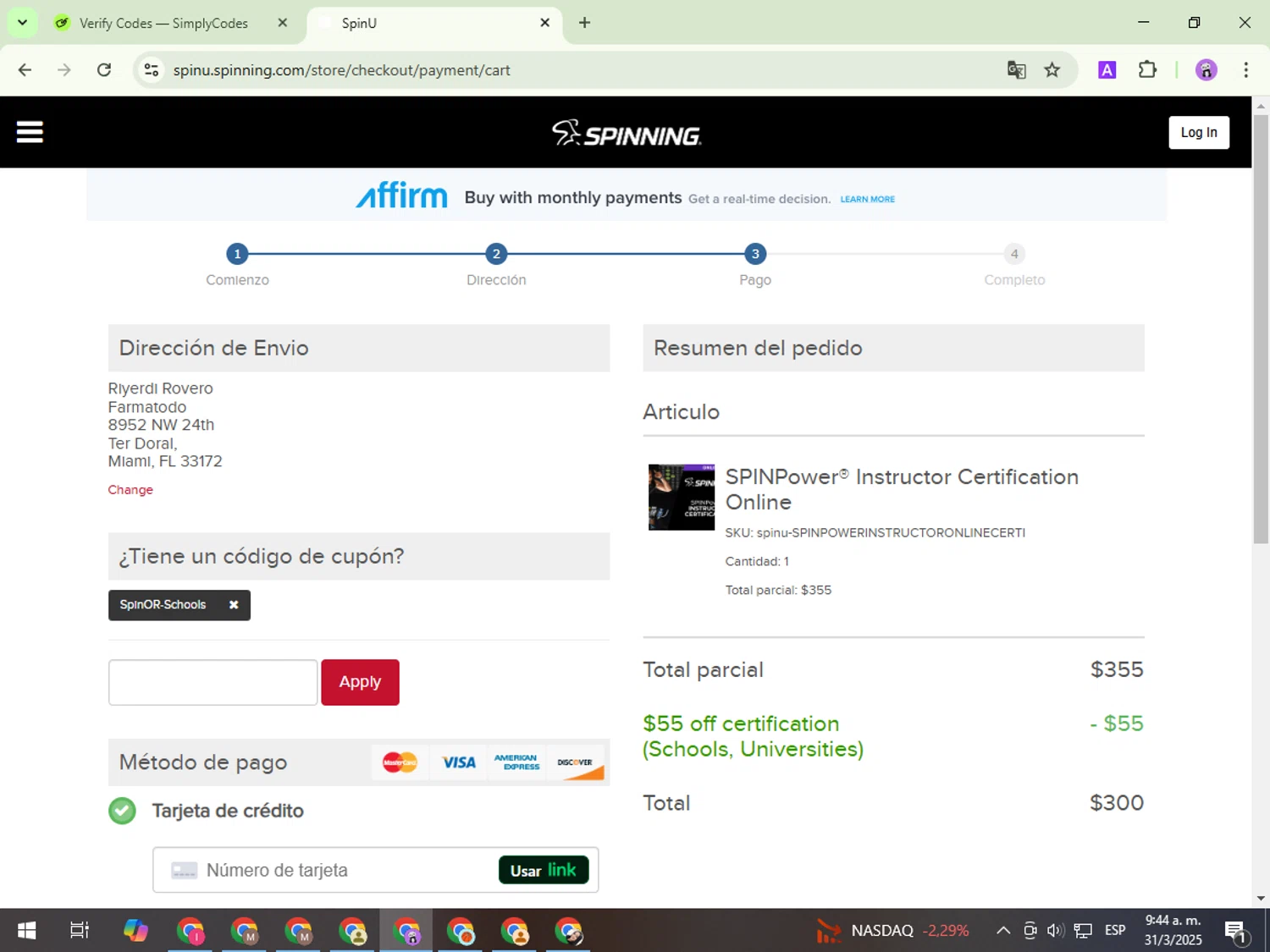This screenshot has width=1270, height=952.
Task: Open Task View on the taskbar
Action: [80, 931]
